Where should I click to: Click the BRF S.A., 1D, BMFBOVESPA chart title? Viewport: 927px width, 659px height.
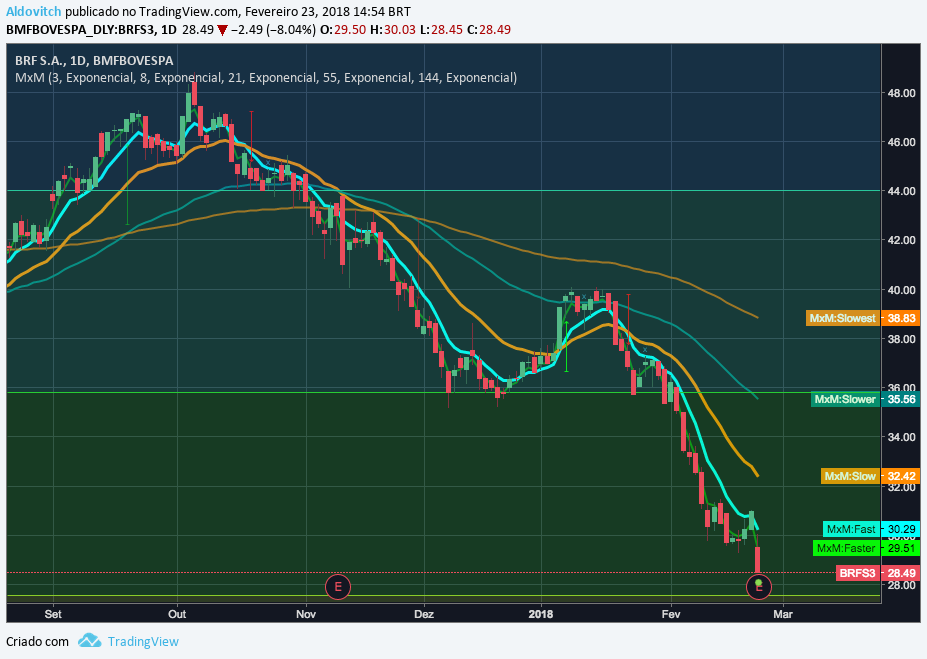[x=94, y=60]
